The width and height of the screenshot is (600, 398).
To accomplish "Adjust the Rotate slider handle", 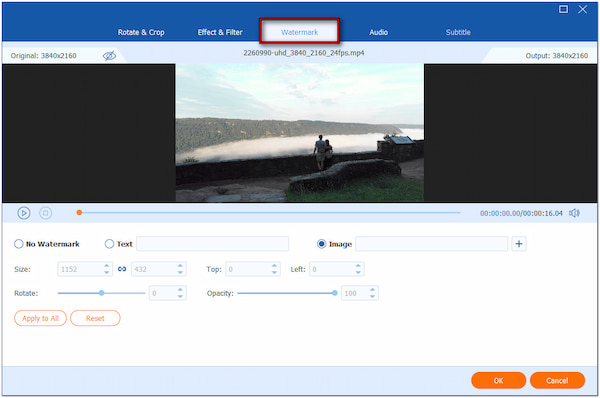I will [x=101, y=293].
